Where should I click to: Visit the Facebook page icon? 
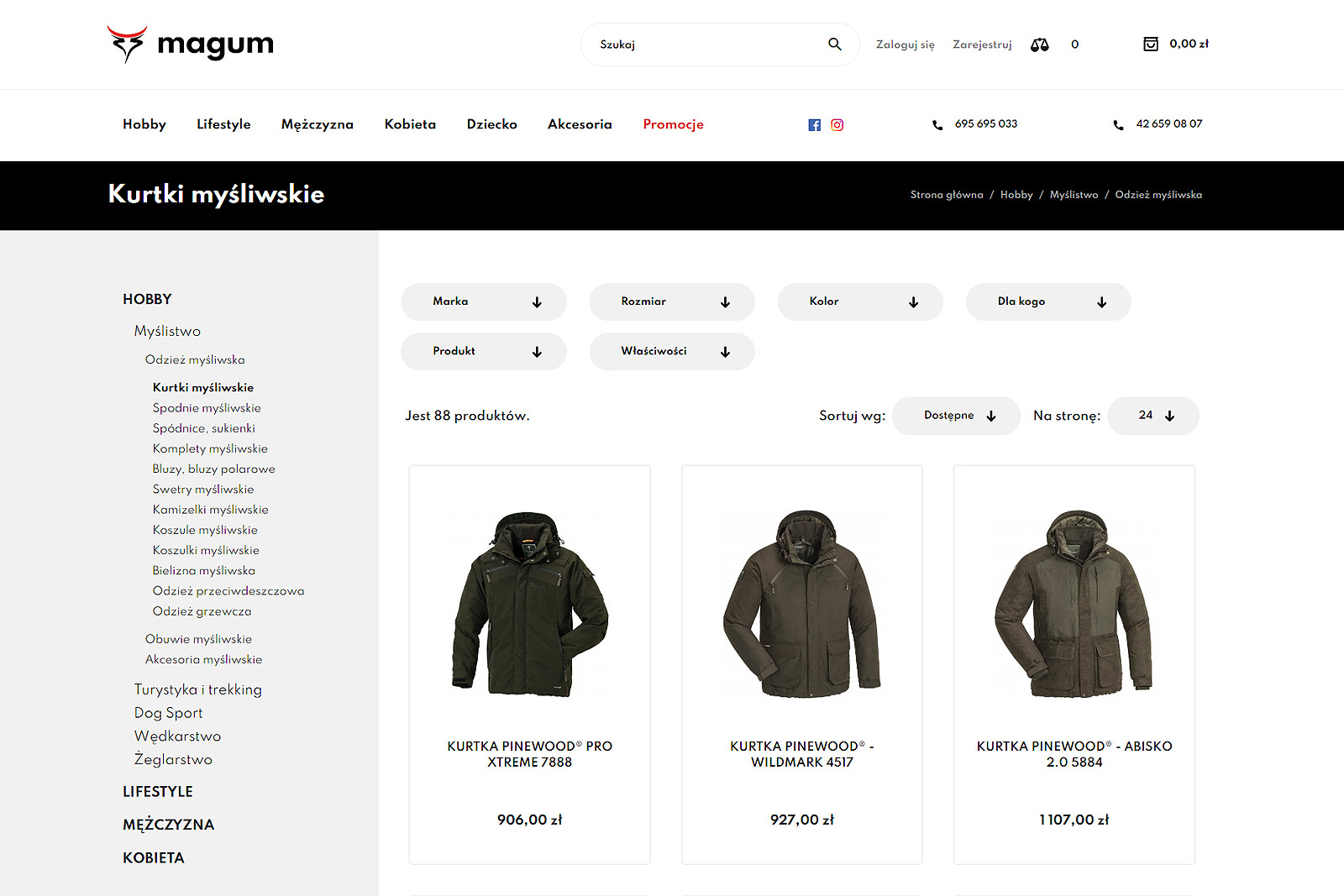814,125
